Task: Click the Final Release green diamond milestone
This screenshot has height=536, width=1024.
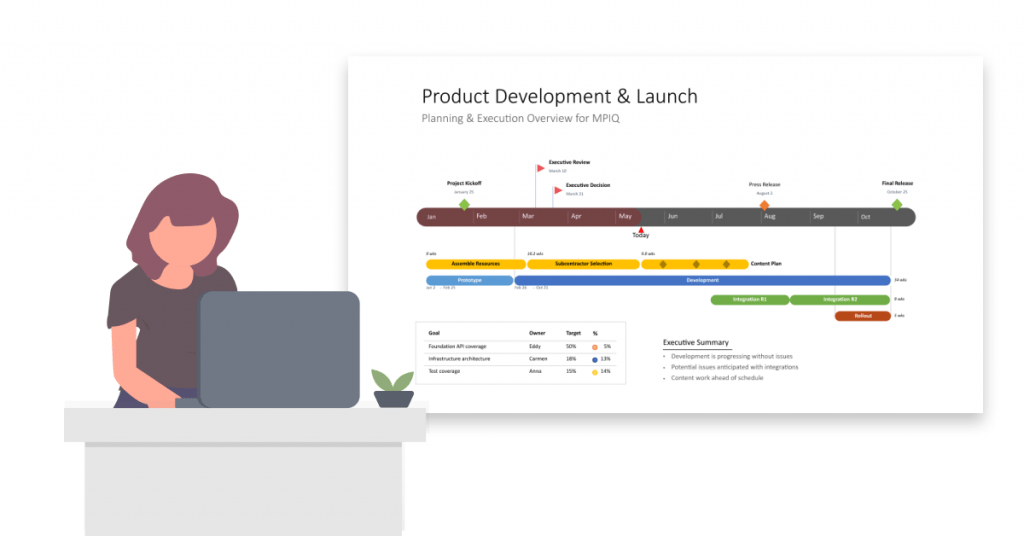Action: click(x=896, y=205)
